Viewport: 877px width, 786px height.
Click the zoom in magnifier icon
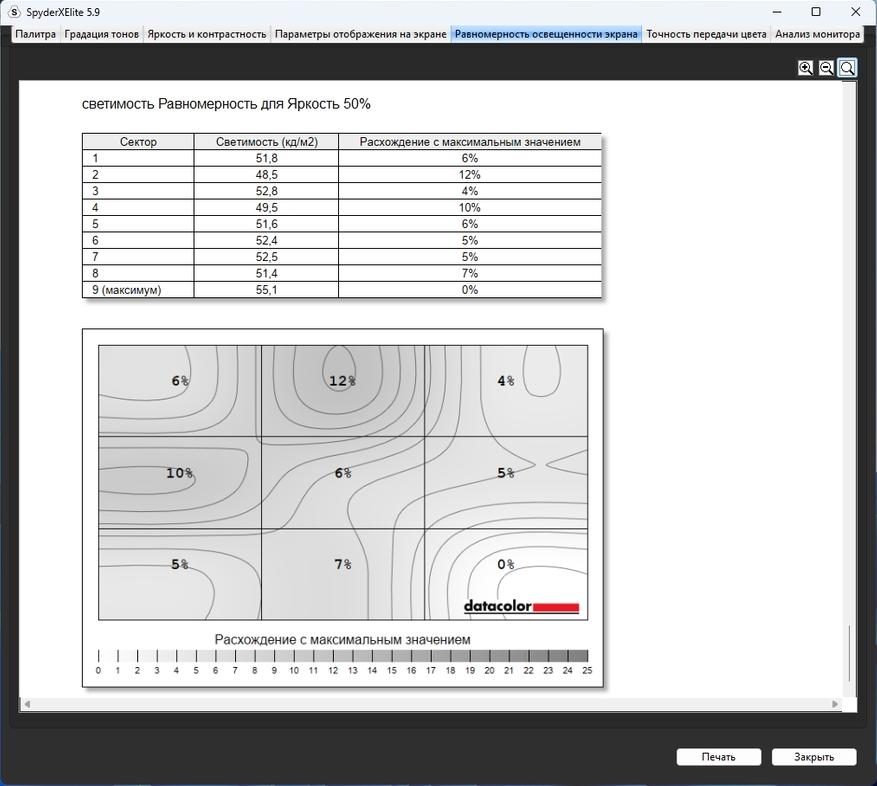805,68
